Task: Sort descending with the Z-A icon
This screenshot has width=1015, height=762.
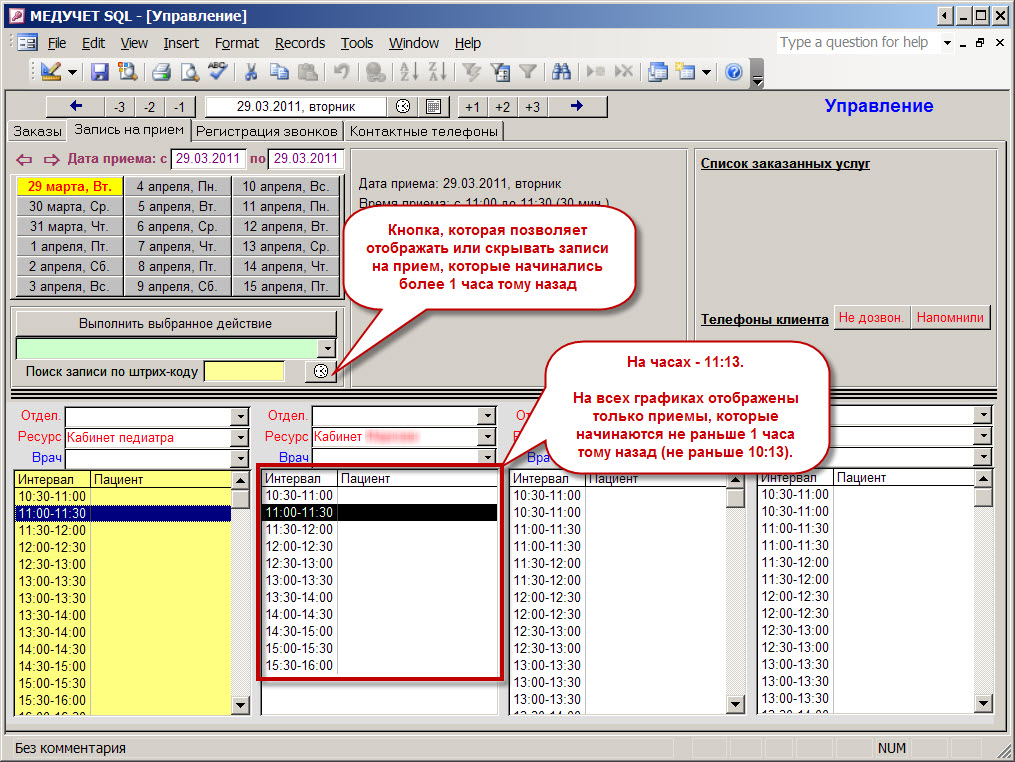Action: [x=437, y=71]
